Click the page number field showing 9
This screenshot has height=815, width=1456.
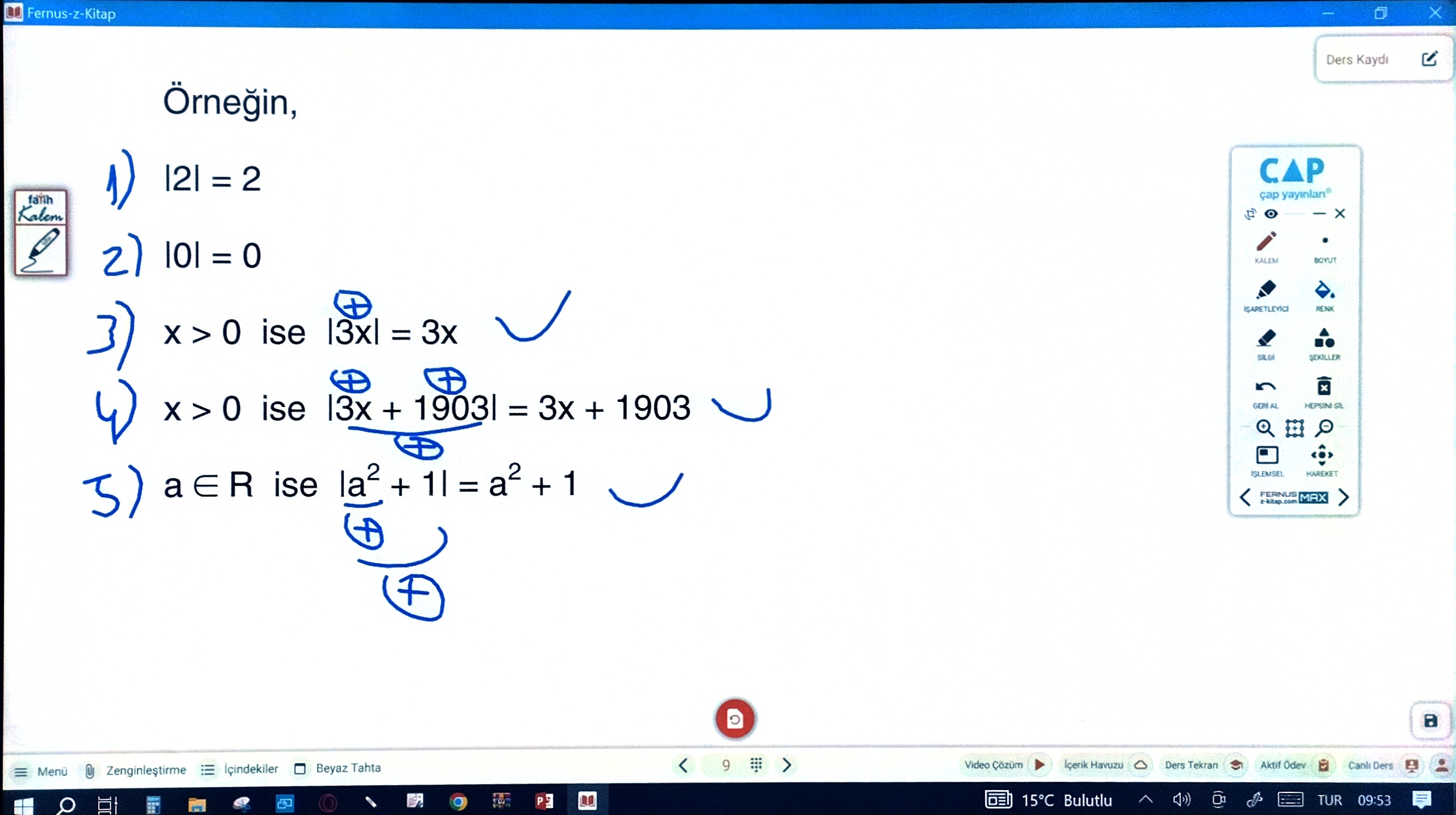point(726,765)
